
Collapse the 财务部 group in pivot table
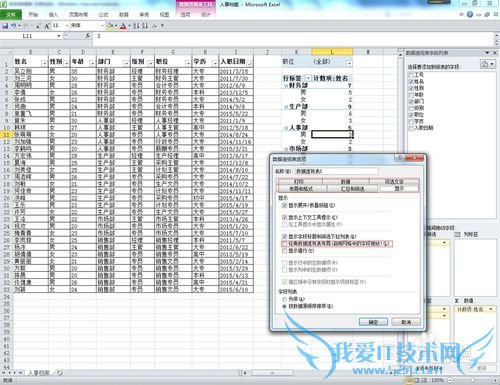[x=286, y=86]
